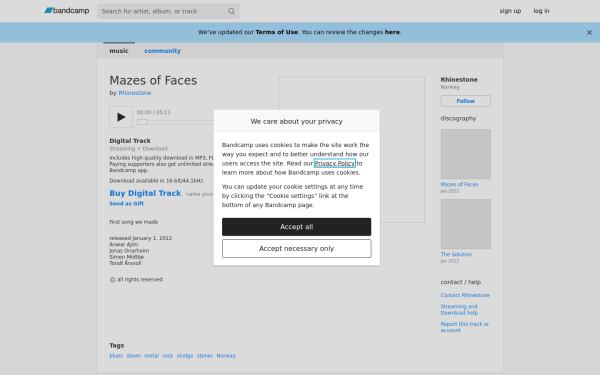This screenshot has width=600, height=375.
Task: Click the 'discography' sidebar heading
Action: click(458, 118)
